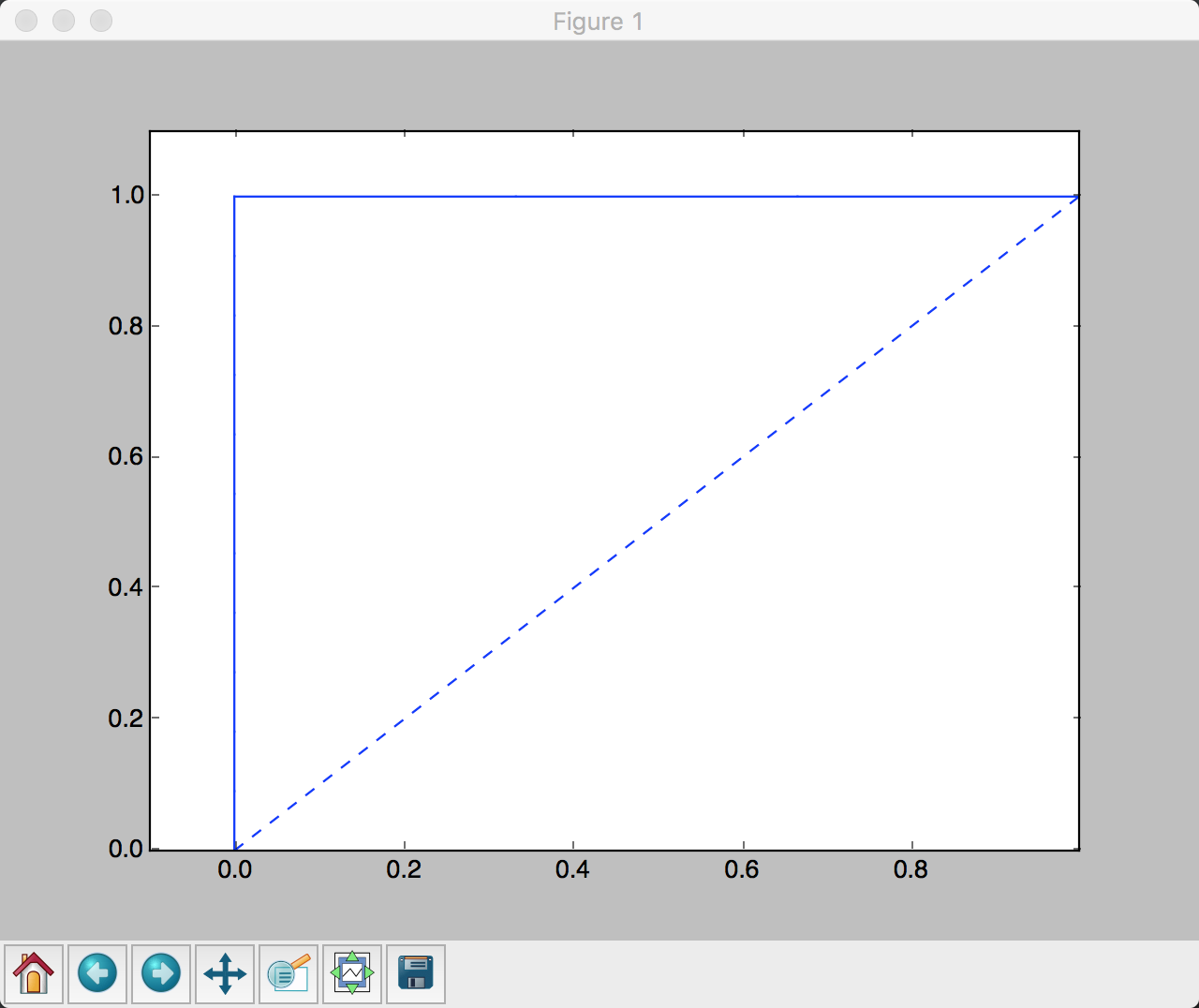Save the figure with the floppy disk icon
Screen dimensions: 1199x1008
coord(416,974)
